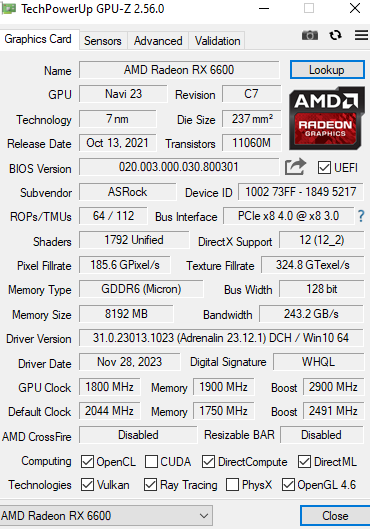Click the Driver Version field

coord(221,338)
